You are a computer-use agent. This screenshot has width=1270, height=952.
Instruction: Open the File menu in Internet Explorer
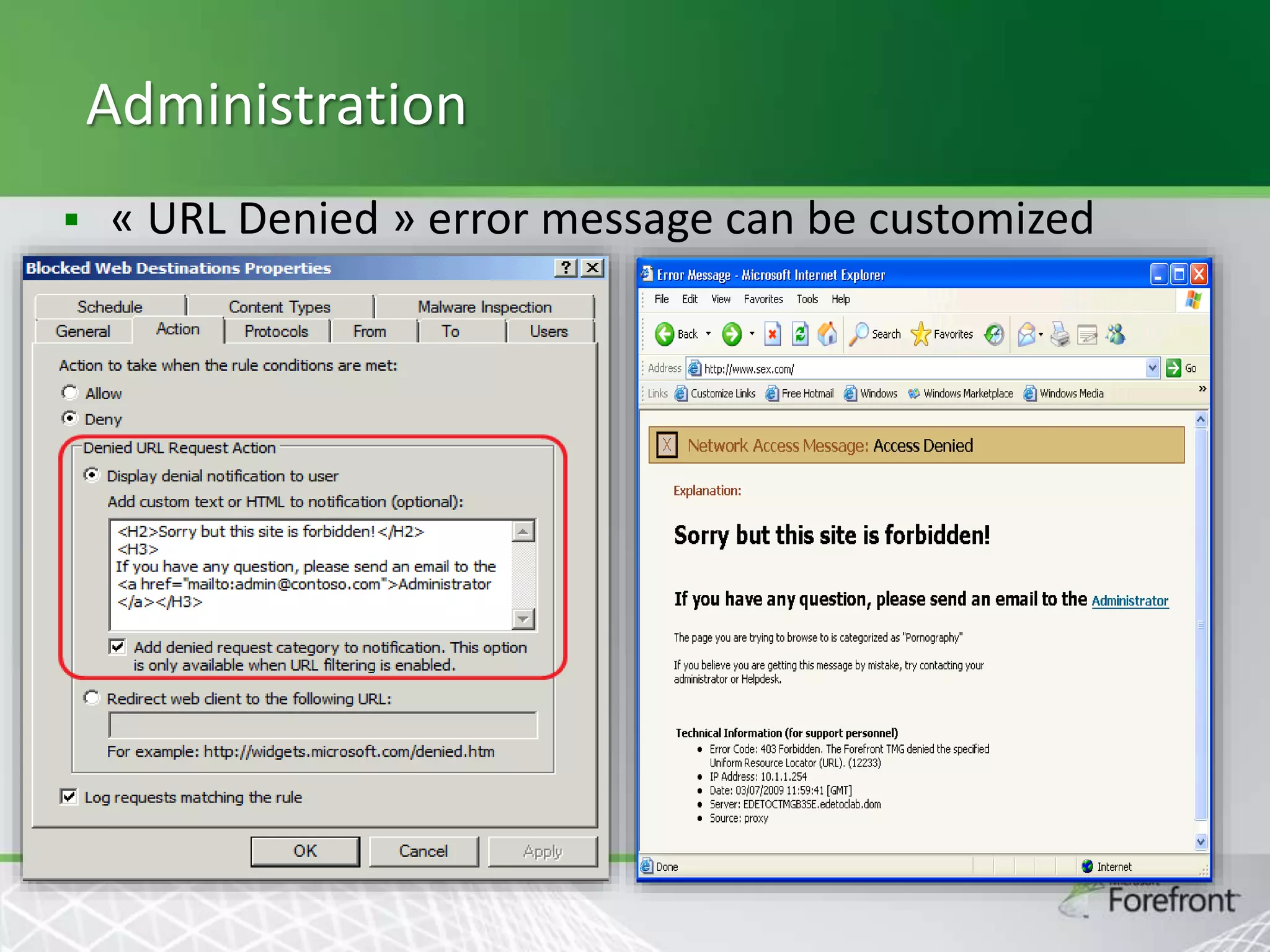[x=662, y=299]
